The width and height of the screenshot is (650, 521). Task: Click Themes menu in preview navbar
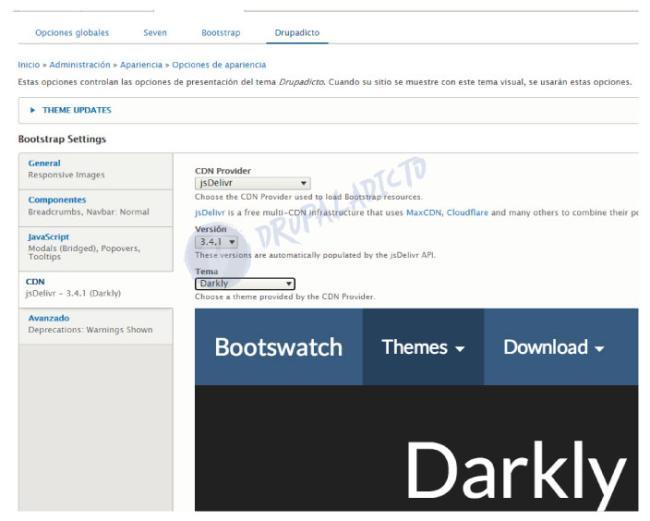coord(423,347)
